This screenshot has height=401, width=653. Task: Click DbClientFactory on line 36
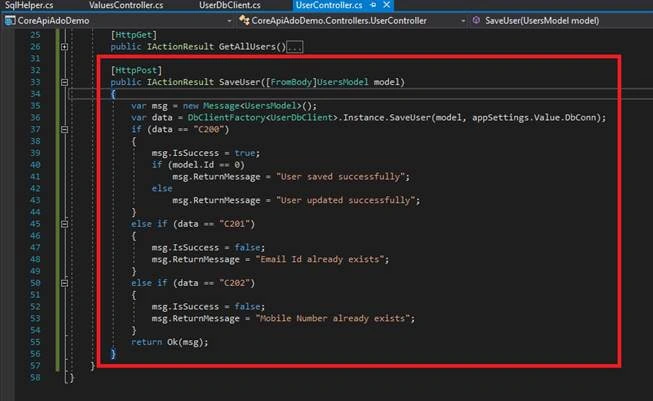[226, 117]
